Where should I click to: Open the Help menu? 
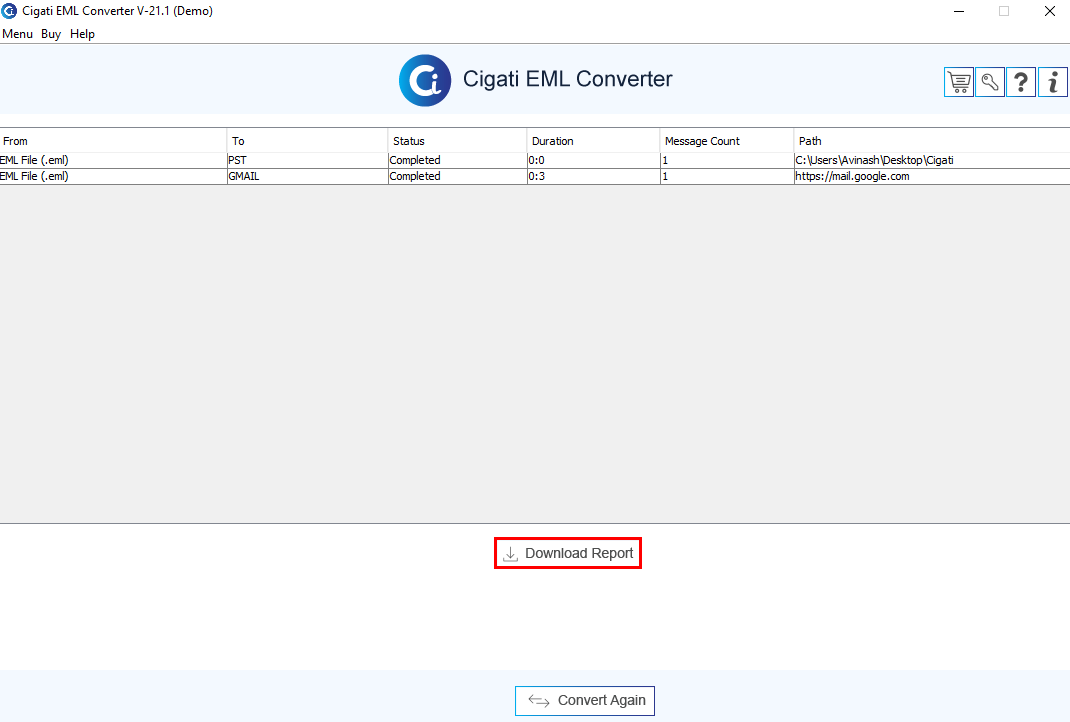(82, 34)
